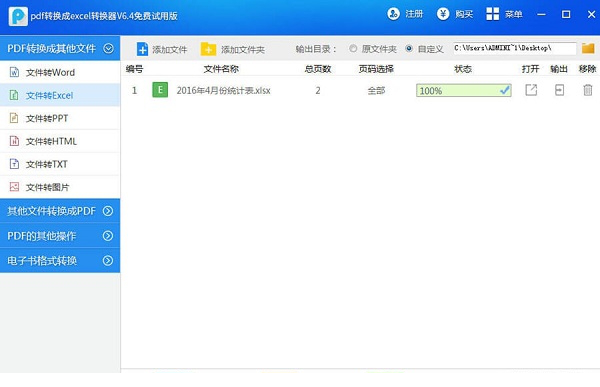Click the 文件转Excel sheet icon
Screen dimensions: 600x387
click(x=14, y=95)
